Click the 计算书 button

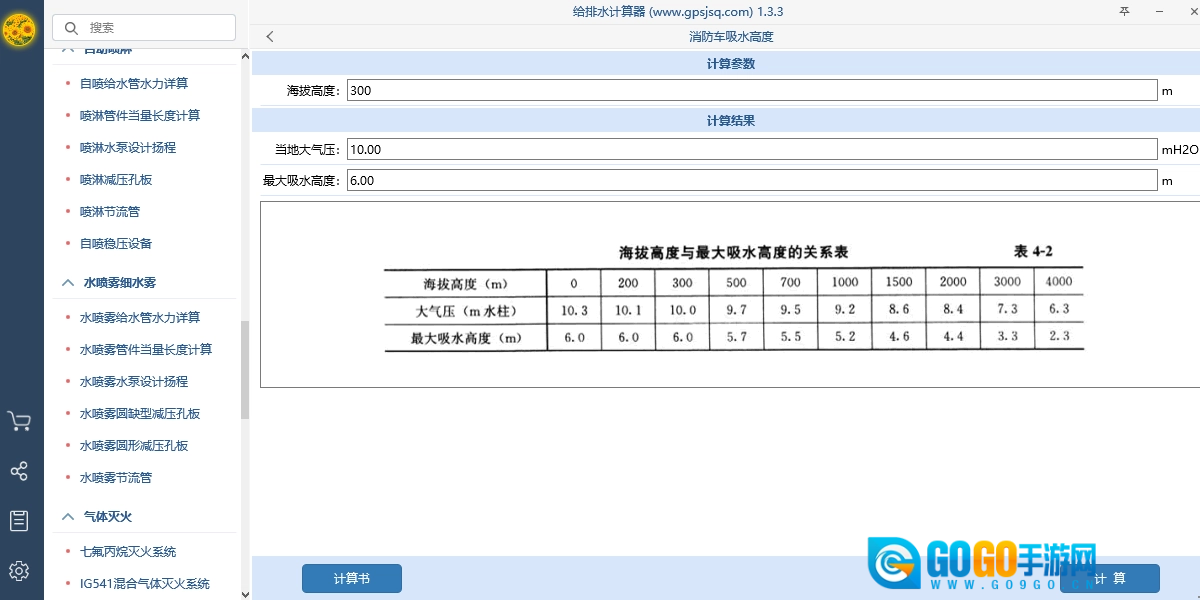(x=352, y=578)
